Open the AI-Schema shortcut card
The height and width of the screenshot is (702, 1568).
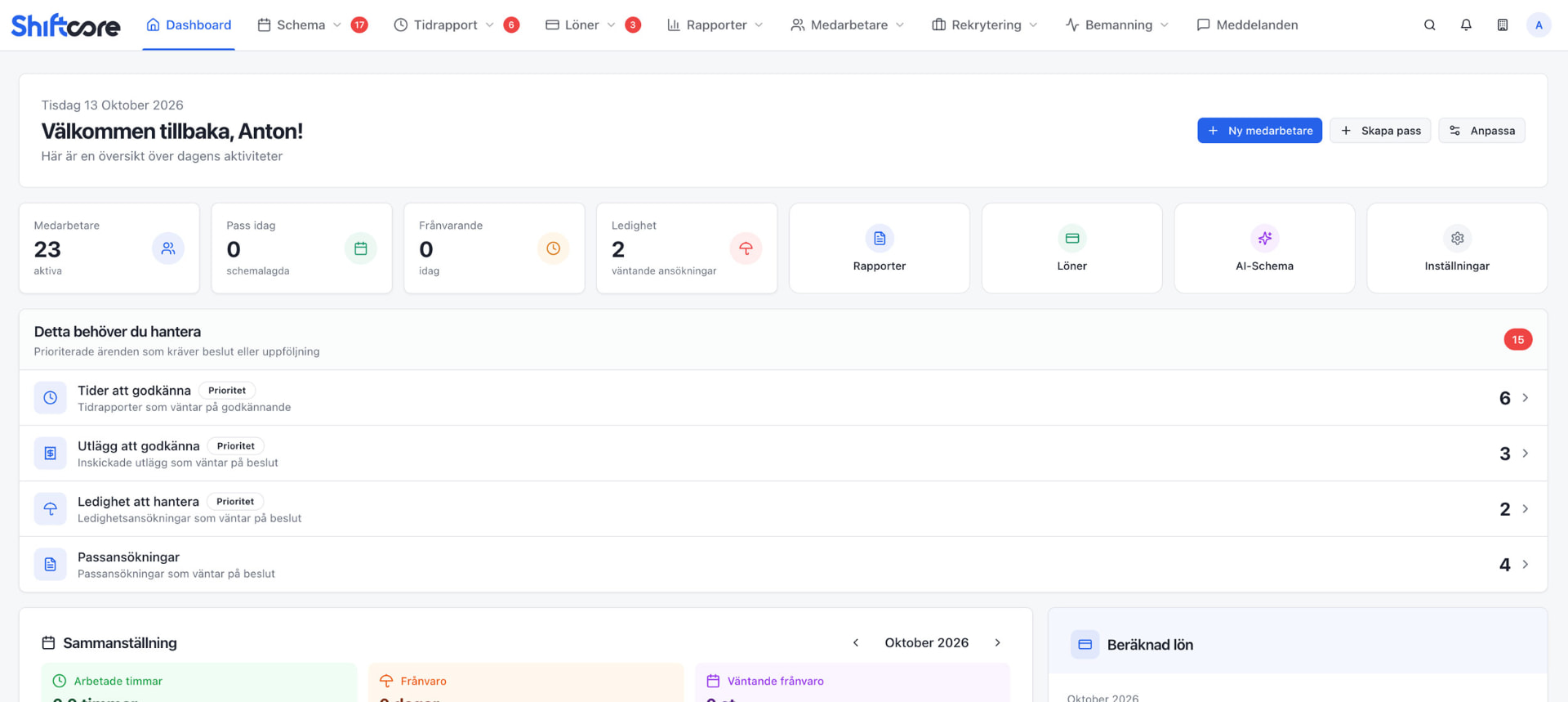tap(1264, 248)
